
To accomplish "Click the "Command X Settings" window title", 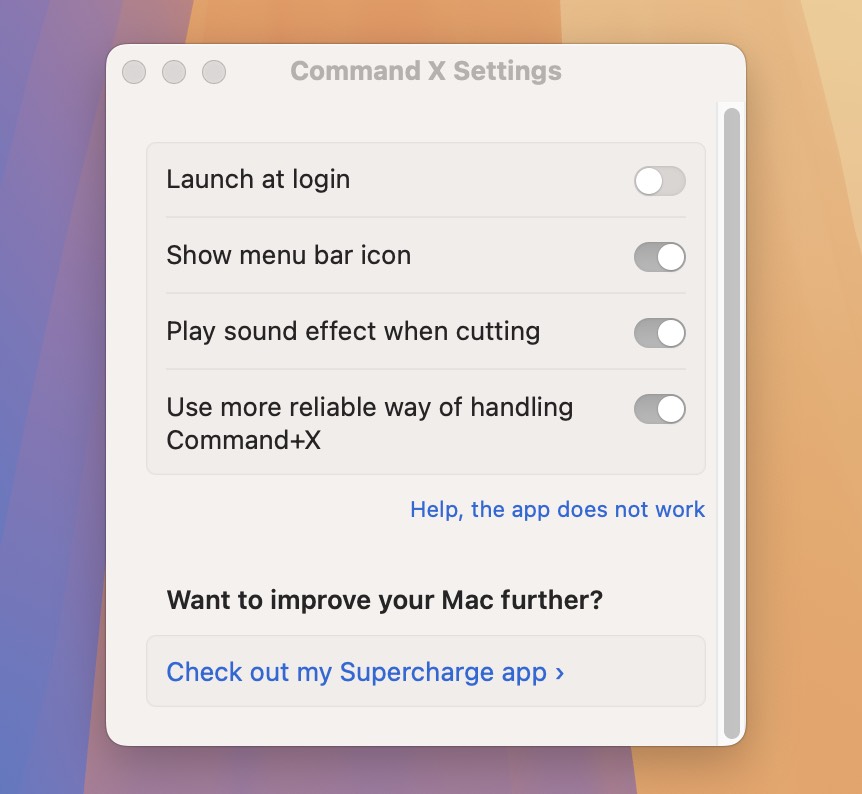I will tap(426, 71).
